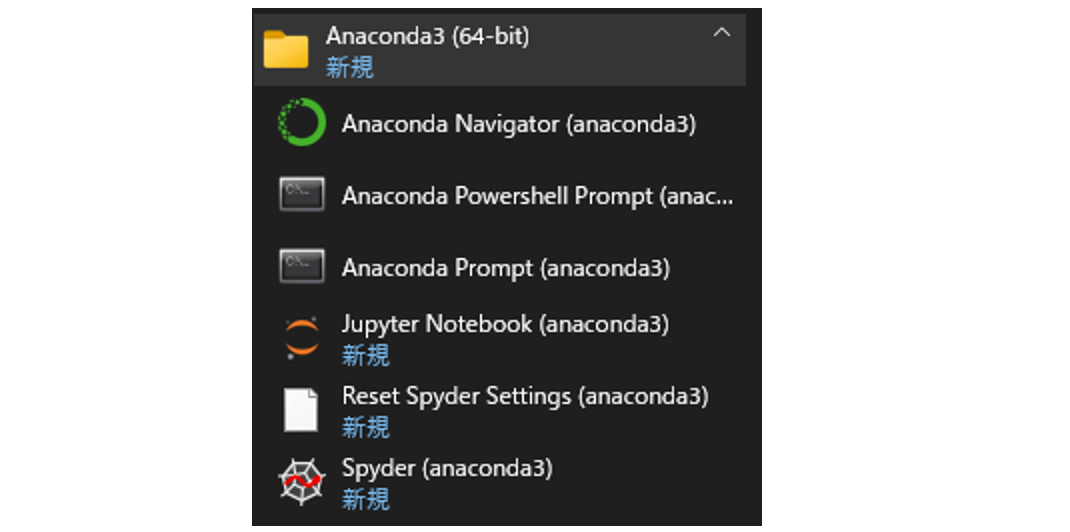This screenshot has width=1070, height=532.
Task: Click the Anaconda Prompt terminal icon
Action: 301,267
